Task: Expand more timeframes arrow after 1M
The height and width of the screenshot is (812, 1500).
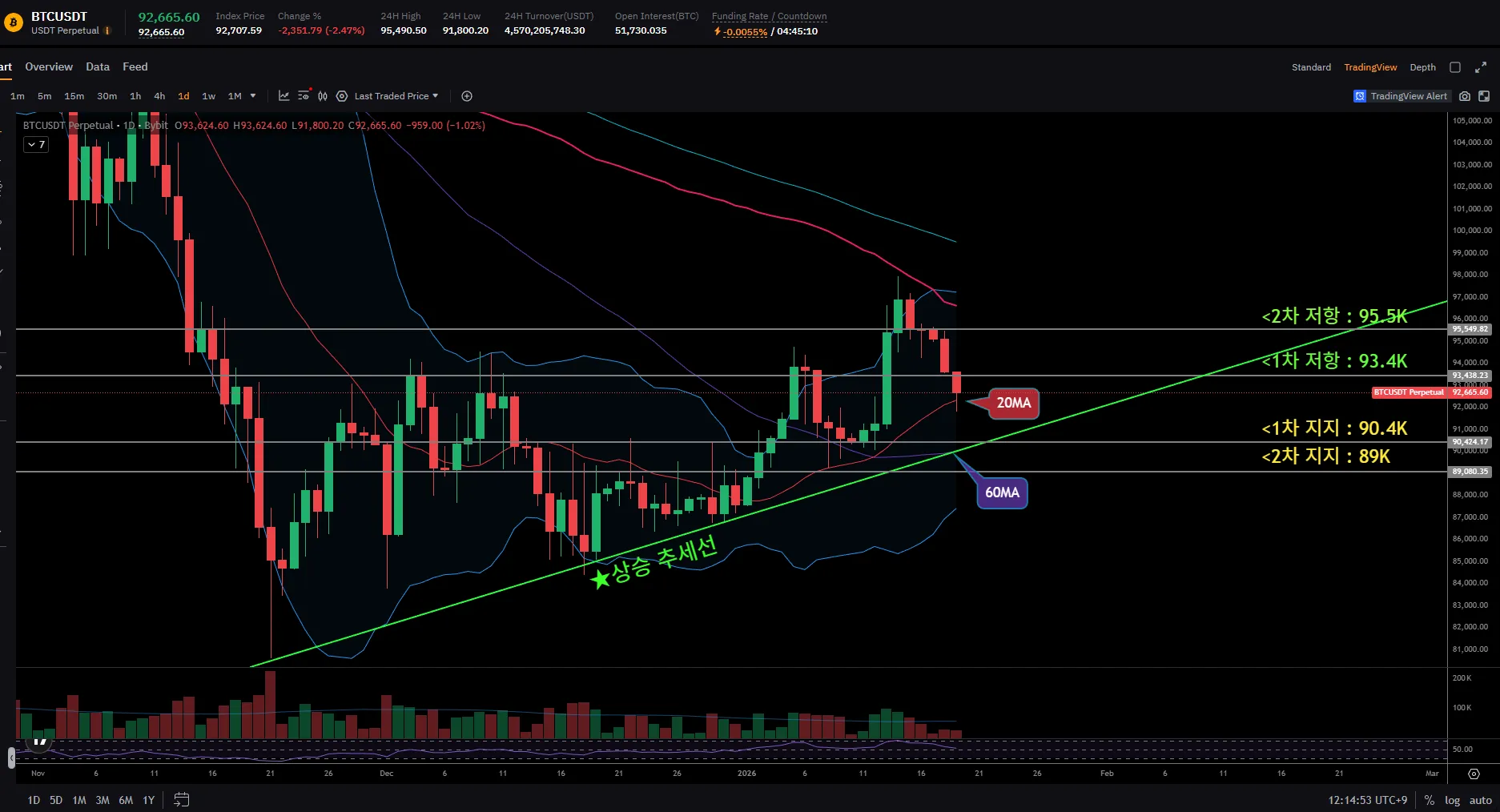Action: 253,96
